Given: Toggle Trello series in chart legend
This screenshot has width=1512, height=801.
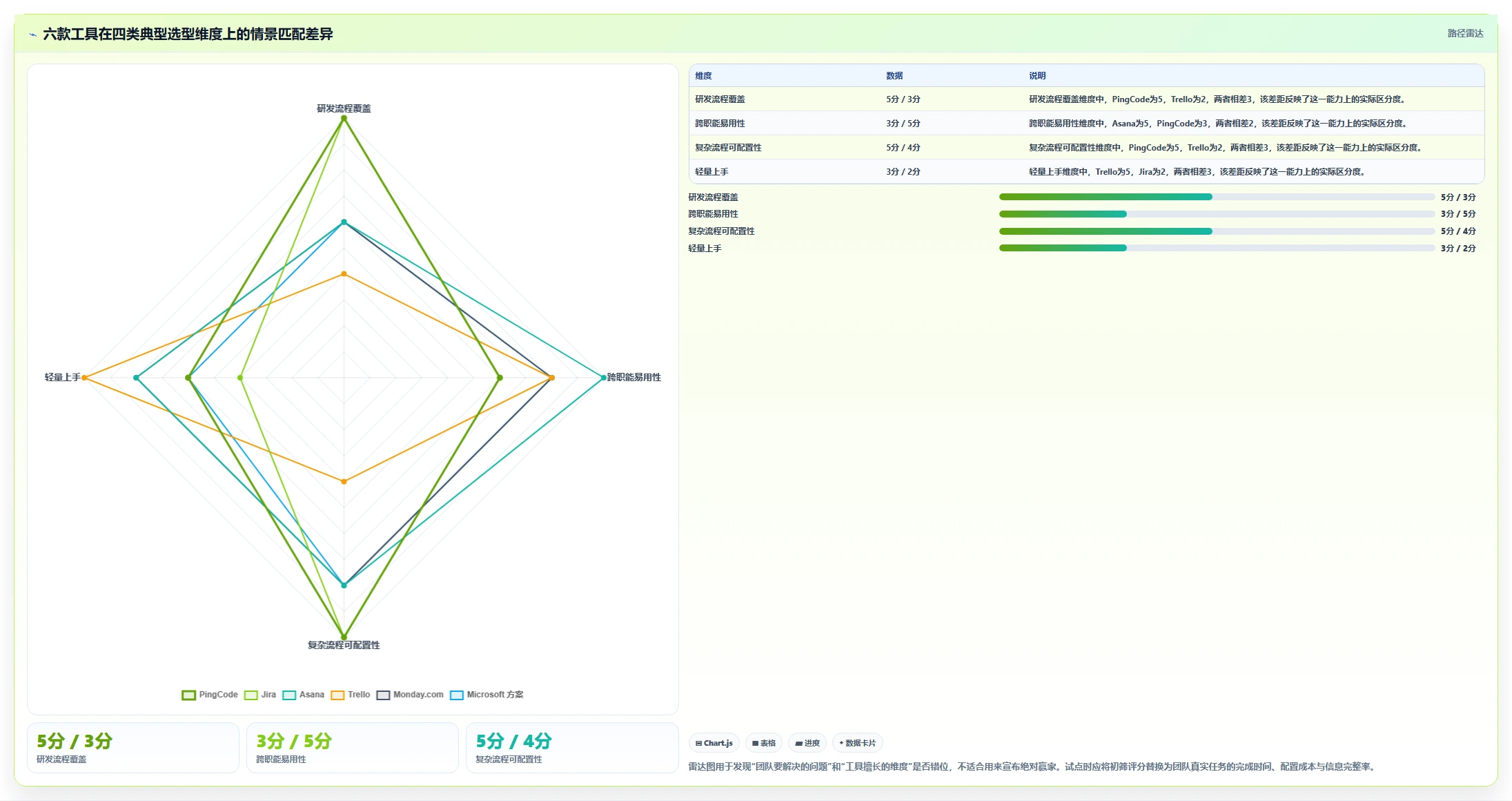Looking at the screenshot, I should (350, 695).
